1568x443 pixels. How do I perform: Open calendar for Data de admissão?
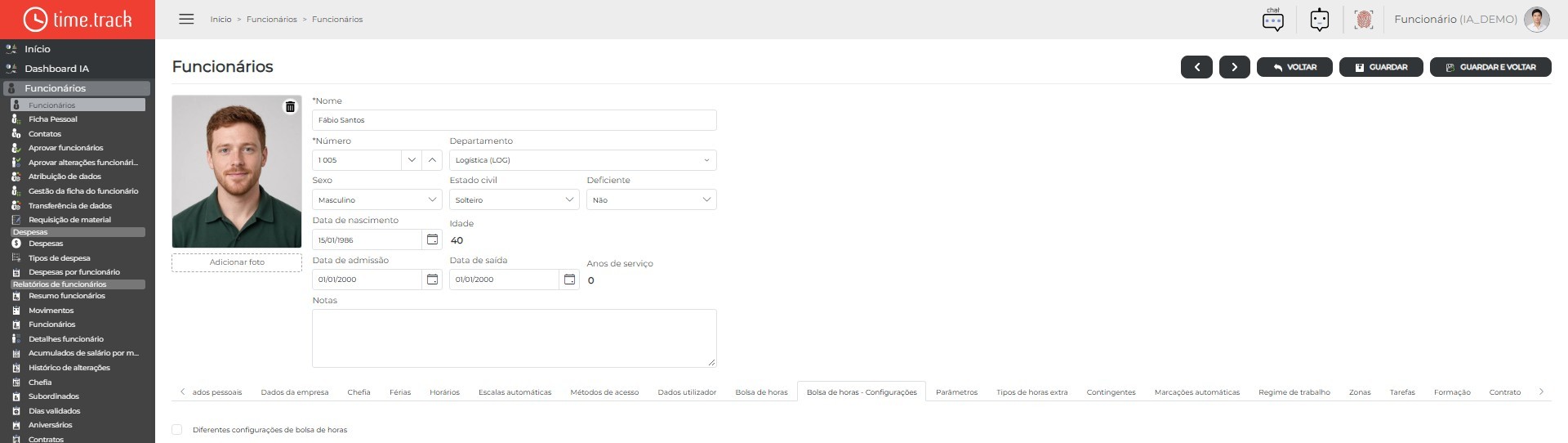(432, 280)
